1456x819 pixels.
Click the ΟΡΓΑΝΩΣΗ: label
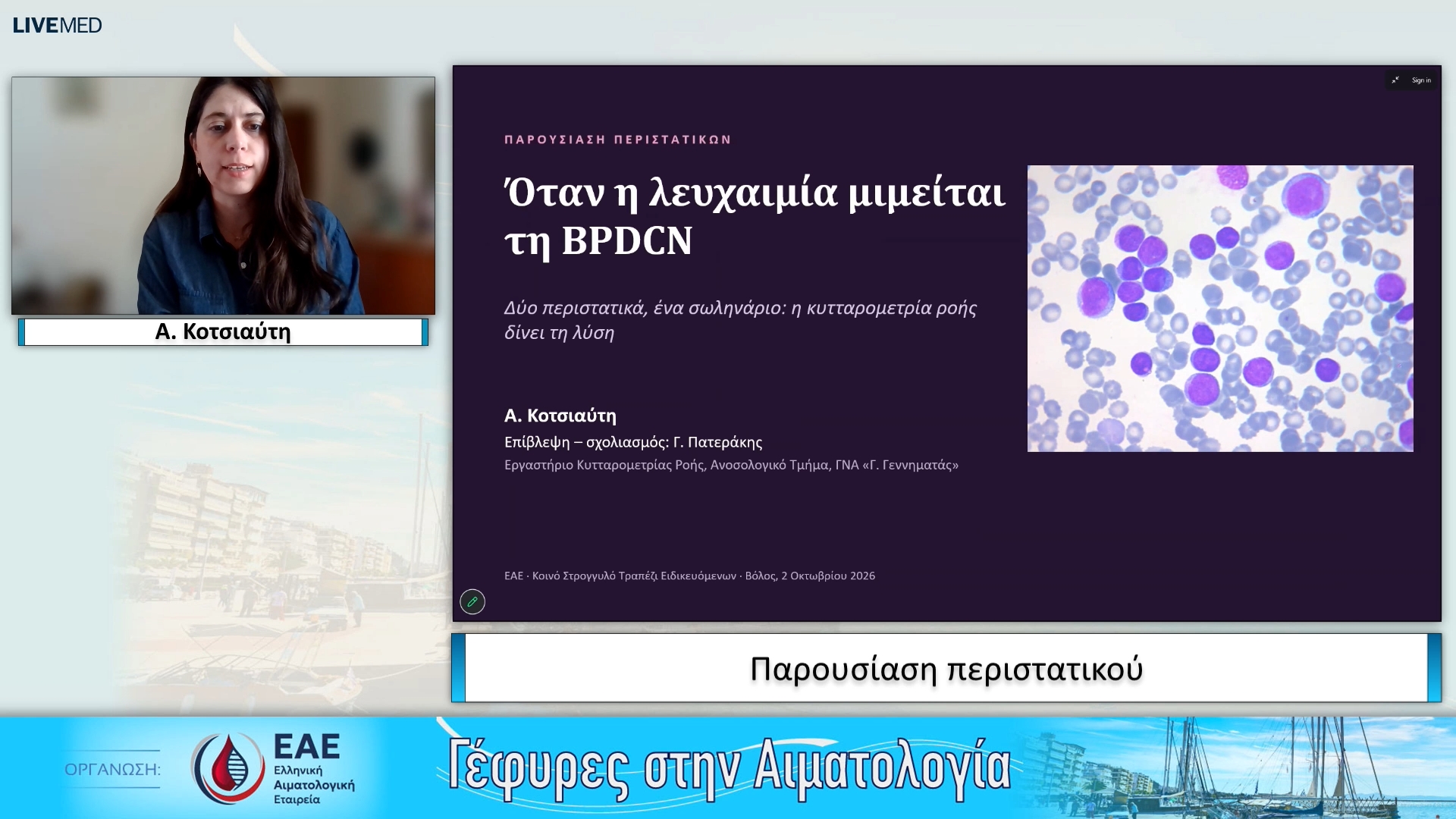(112, 769)
